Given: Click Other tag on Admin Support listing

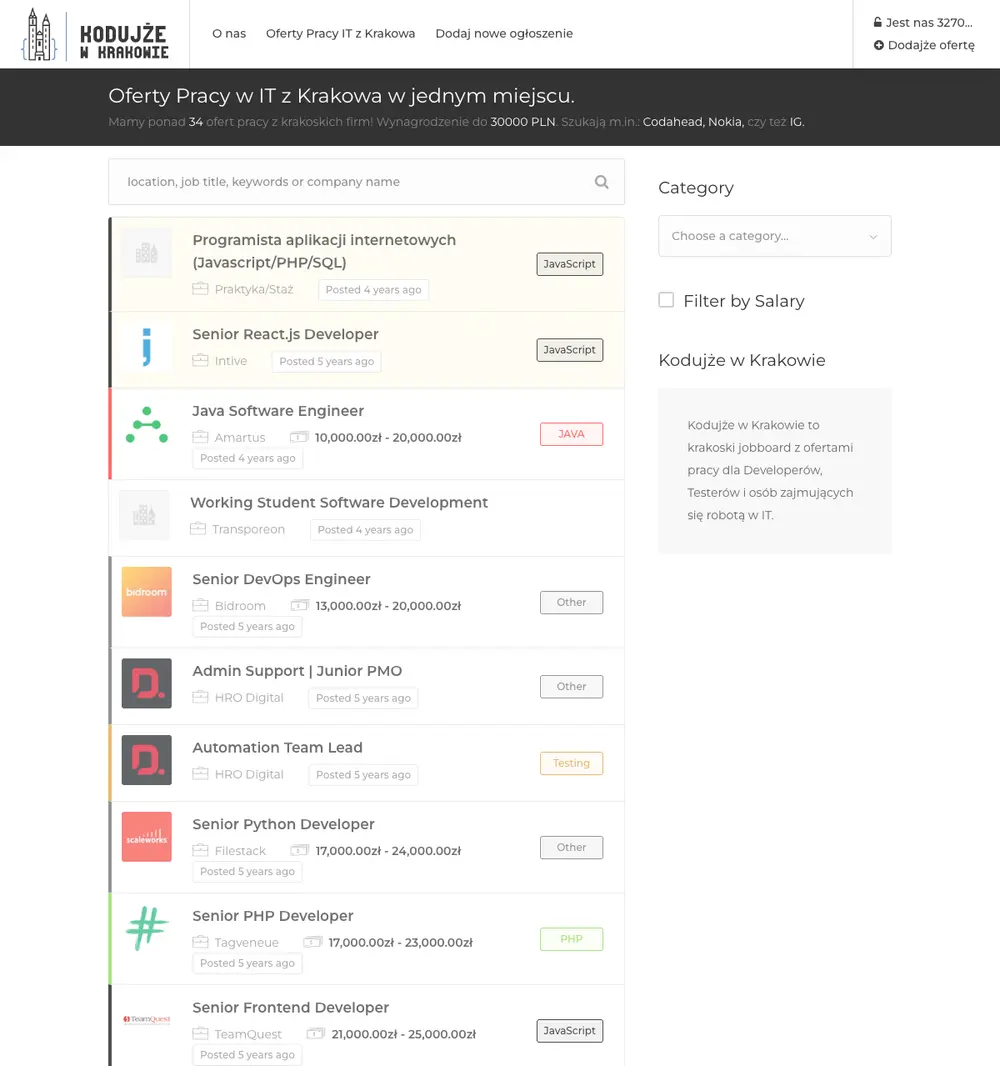Looking at the screenshot, I should (x=571, y=687).
